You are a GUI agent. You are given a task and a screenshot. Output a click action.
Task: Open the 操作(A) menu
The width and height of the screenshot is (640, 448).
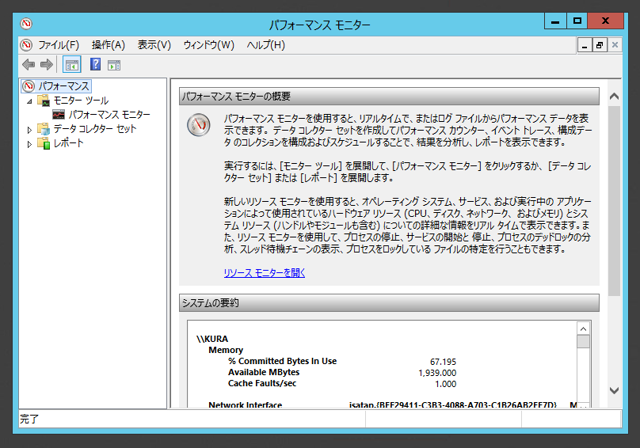(108, 45)
